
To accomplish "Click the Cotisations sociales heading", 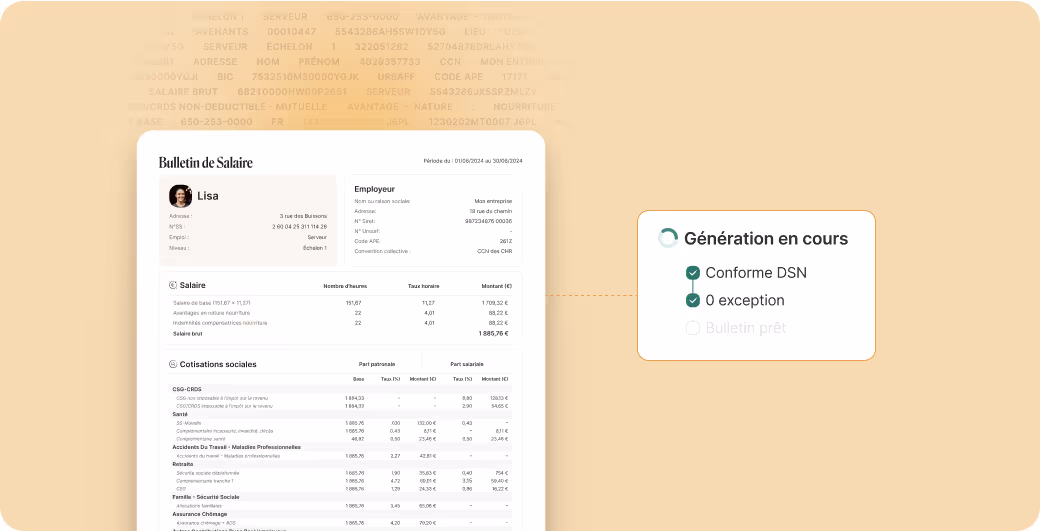I will pyautogui.click(x=218, y=364).
